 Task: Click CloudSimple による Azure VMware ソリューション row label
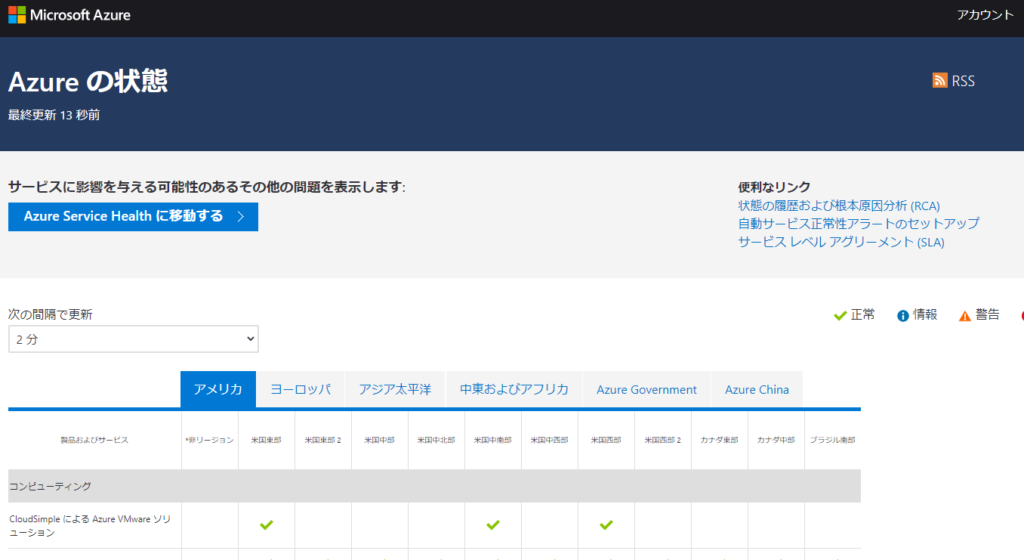pos(90,525)
